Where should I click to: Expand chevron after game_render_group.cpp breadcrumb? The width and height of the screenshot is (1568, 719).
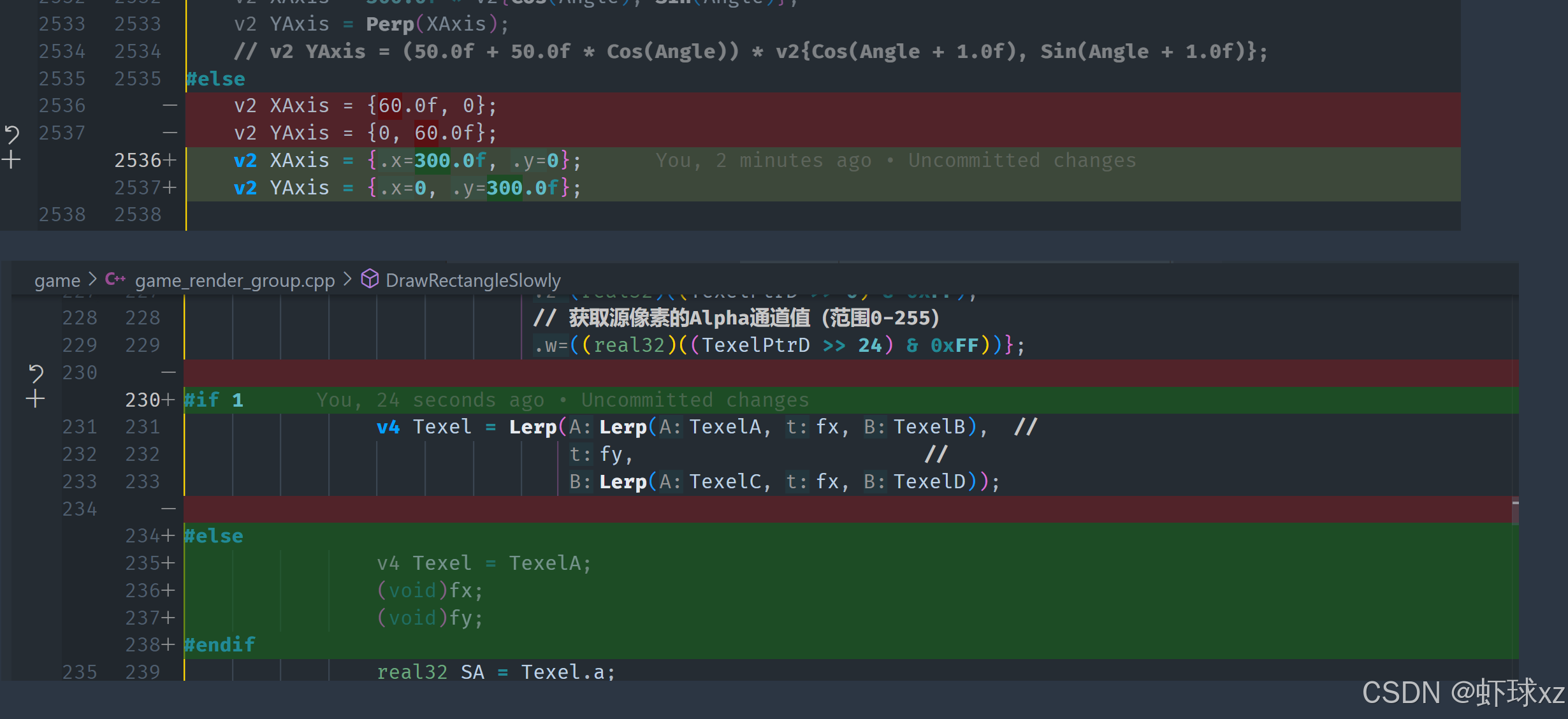[x=347, y=279]
